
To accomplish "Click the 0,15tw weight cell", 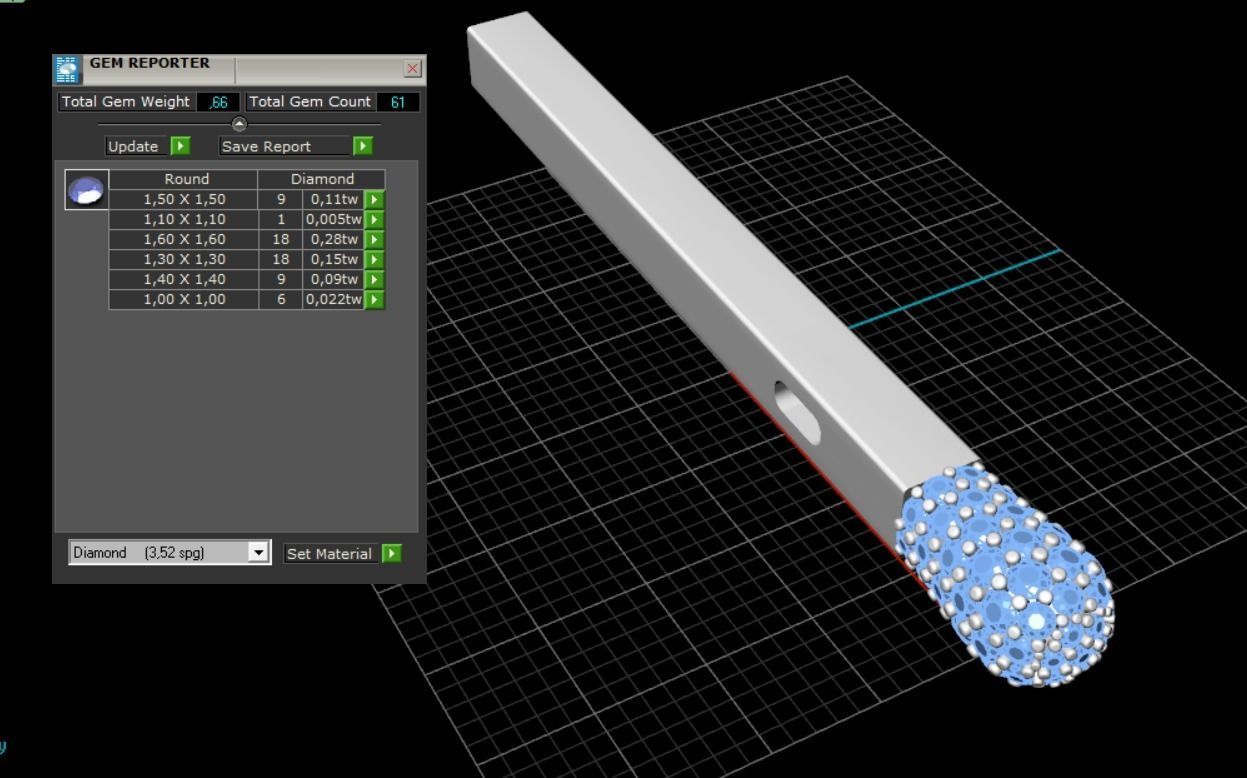I will (x=333, y=259).
